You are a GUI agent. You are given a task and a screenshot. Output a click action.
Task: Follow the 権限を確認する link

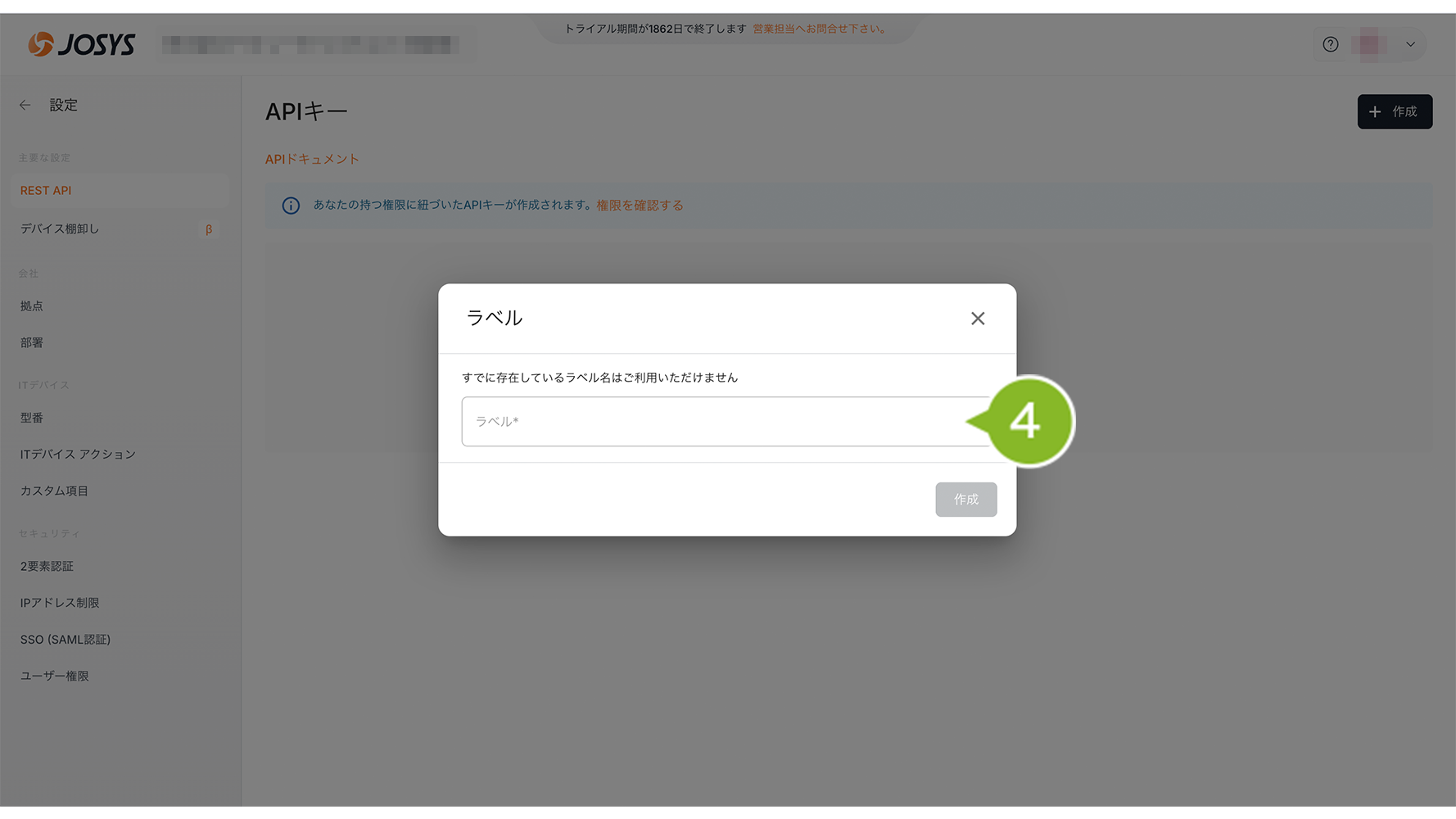pos(640,206)
